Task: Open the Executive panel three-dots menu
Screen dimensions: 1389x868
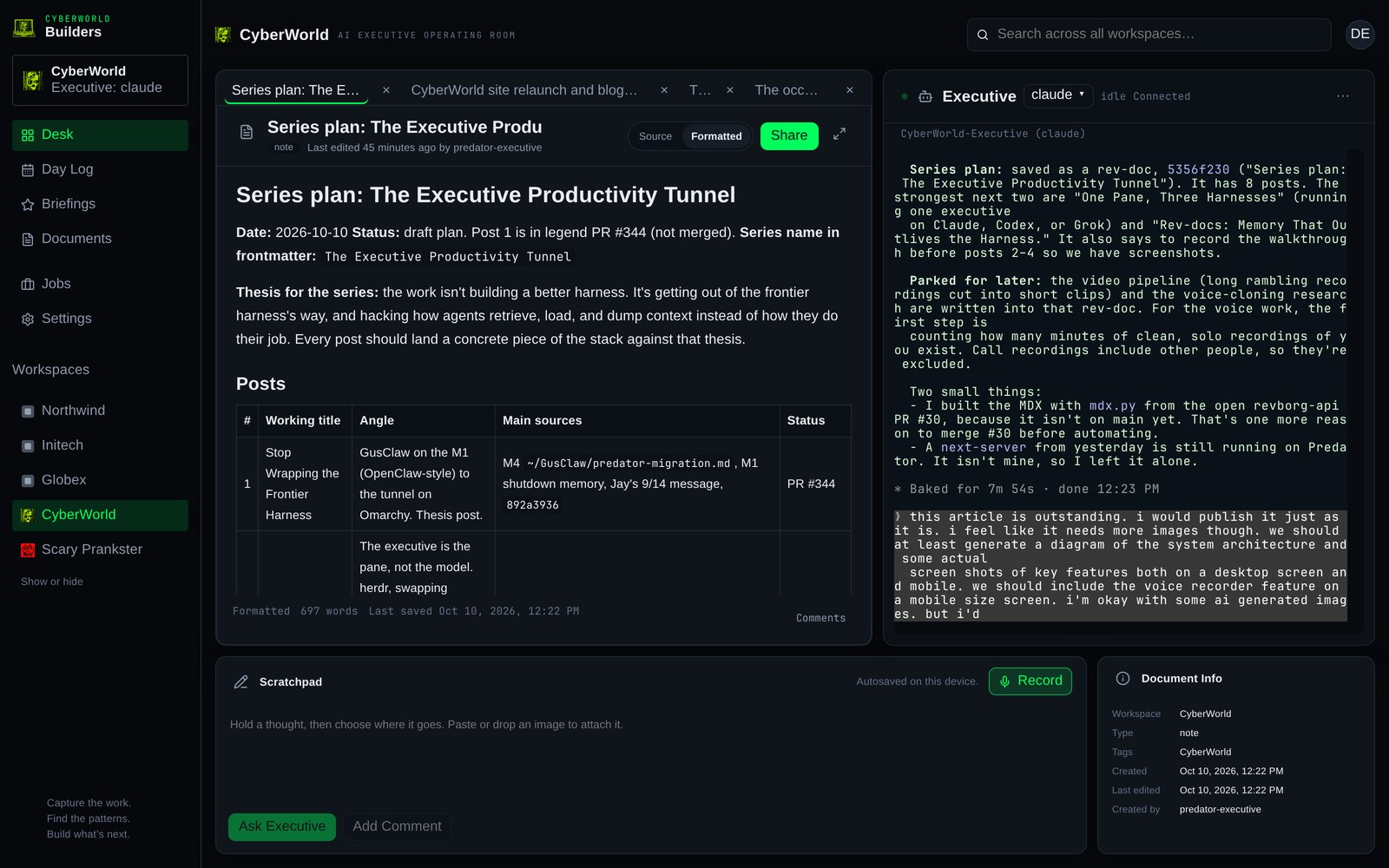Action: tap(1343, 96)
